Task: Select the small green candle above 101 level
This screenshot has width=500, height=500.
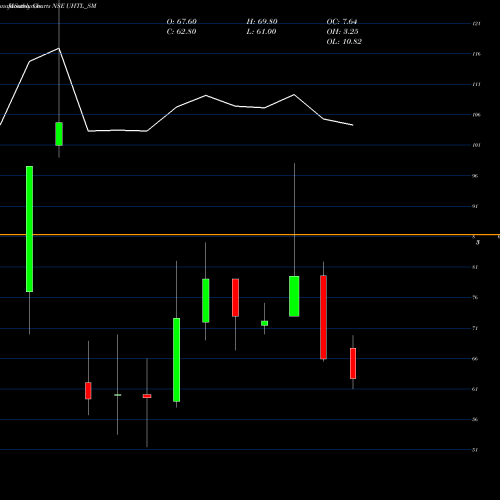Action: 59,134
